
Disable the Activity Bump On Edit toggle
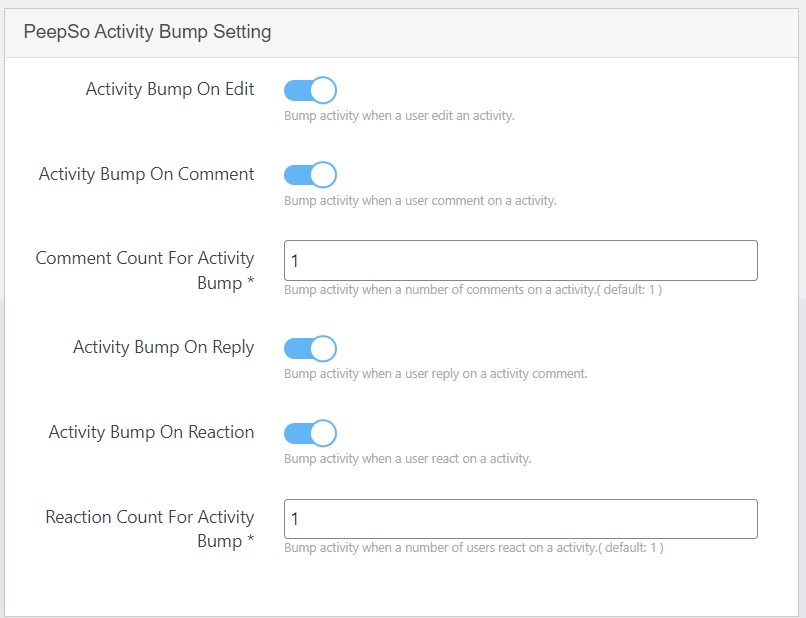[x=310, y=89]
